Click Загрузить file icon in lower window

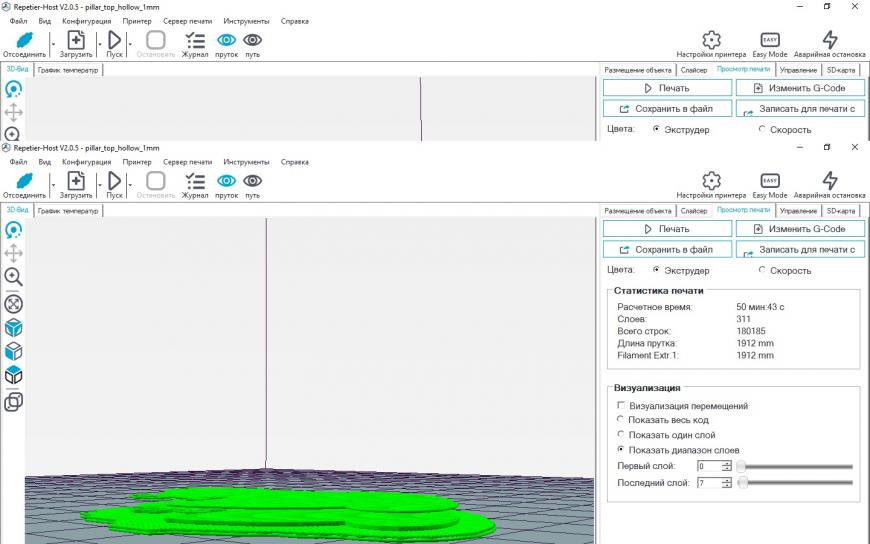tap(76, 181)
